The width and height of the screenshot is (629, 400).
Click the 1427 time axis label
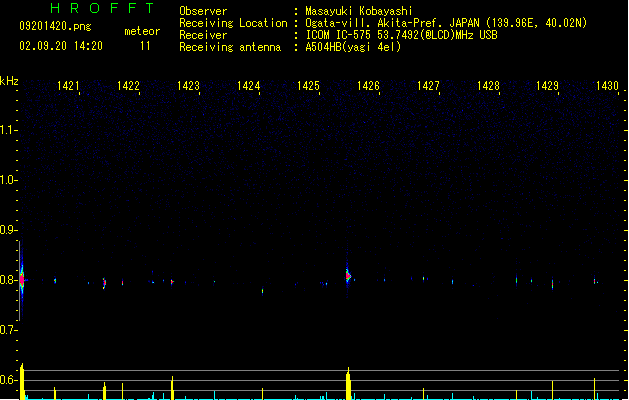pos(428,85)
